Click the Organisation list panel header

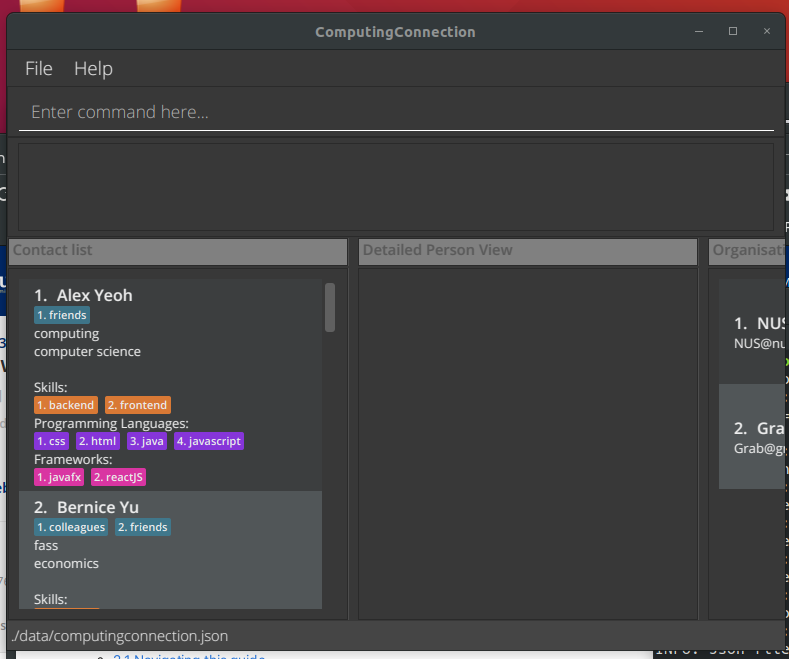(747, 251)
